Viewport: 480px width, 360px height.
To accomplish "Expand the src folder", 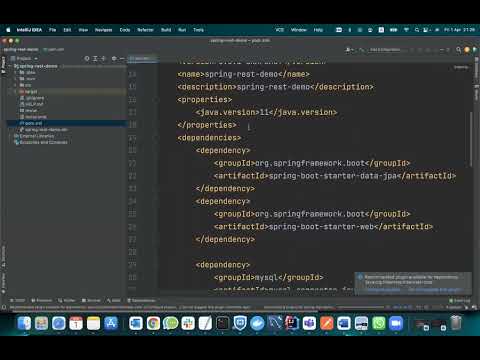I will 15,85.
